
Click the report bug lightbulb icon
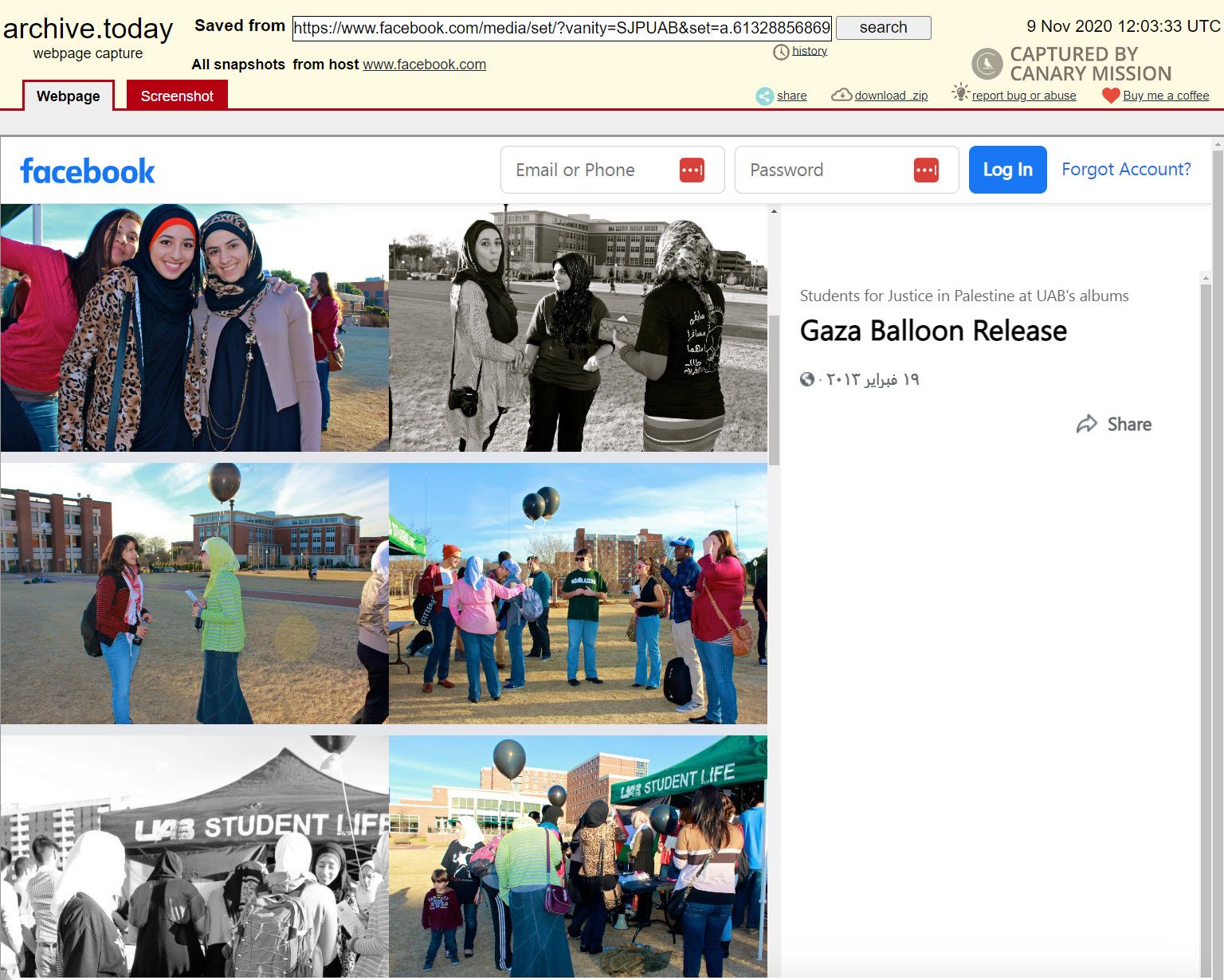click(960, 93)
